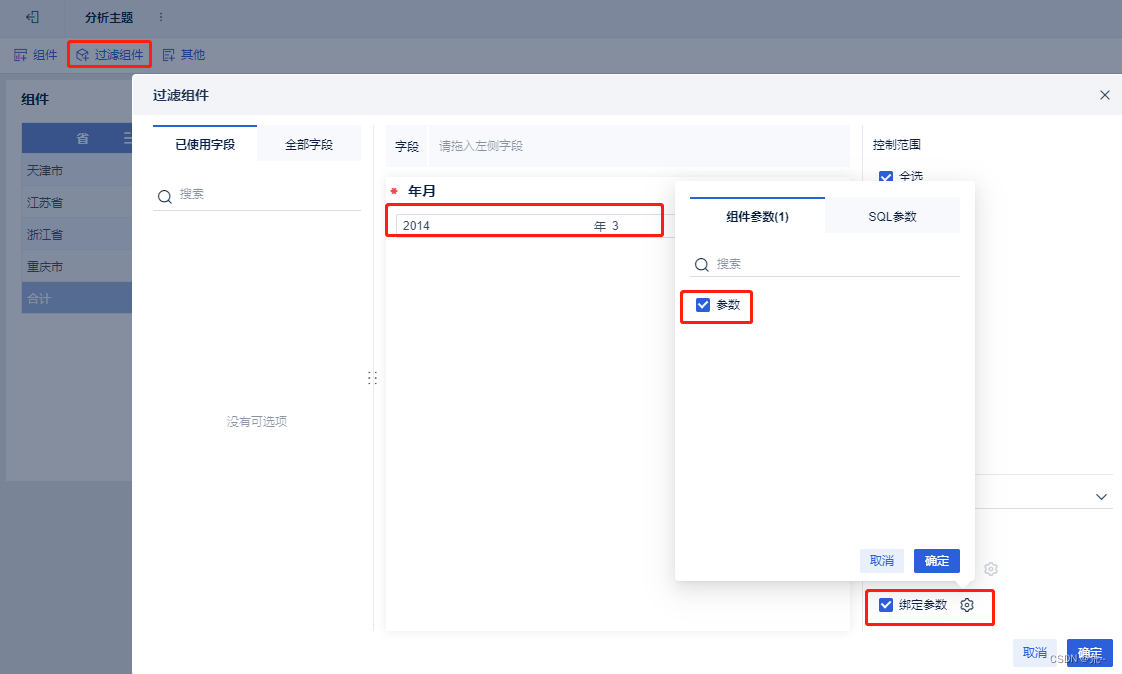This screenshot has width=1122, height=674.
Task: Click the 过滤组件 toolbar item
Action: (109, 54)
